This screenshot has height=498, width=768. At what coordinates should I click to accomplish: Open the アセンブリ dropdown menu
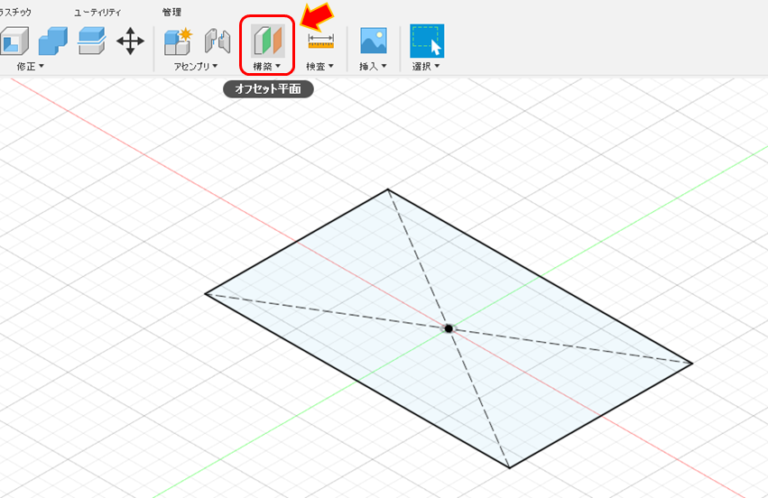click(195, 66)
